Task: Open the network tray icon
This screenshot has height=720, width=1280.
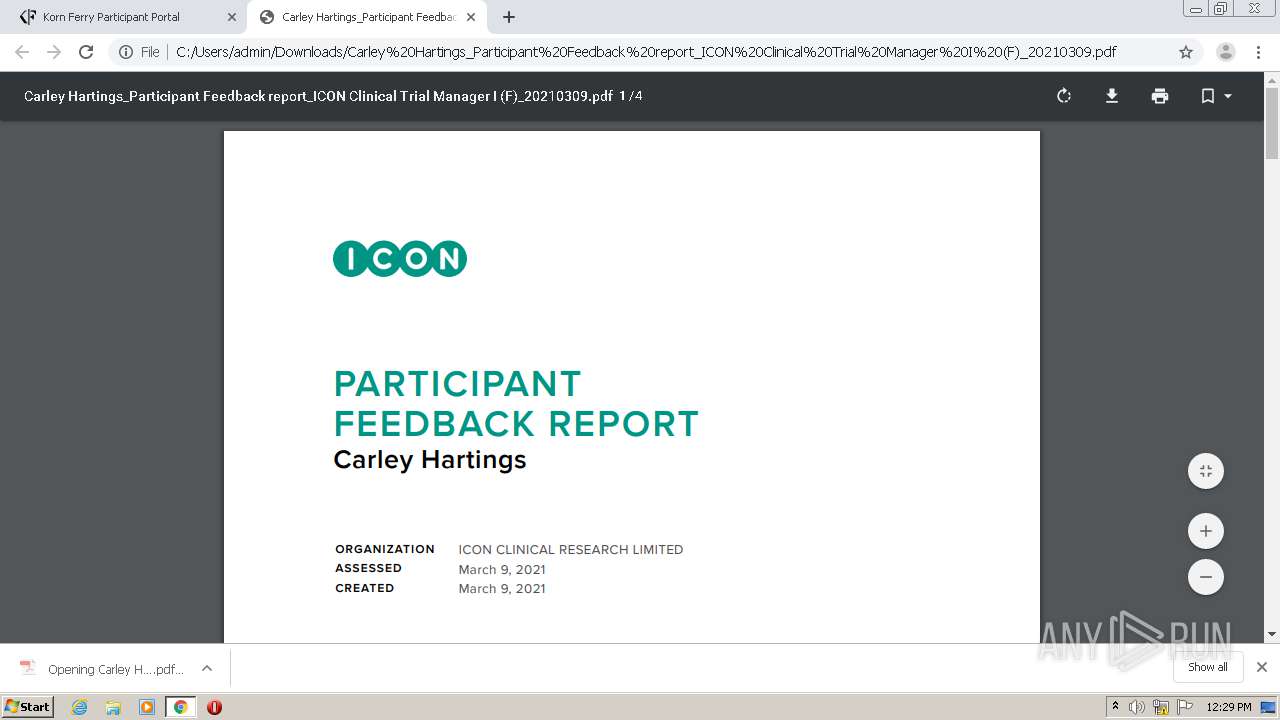Action: [1160, 707]
